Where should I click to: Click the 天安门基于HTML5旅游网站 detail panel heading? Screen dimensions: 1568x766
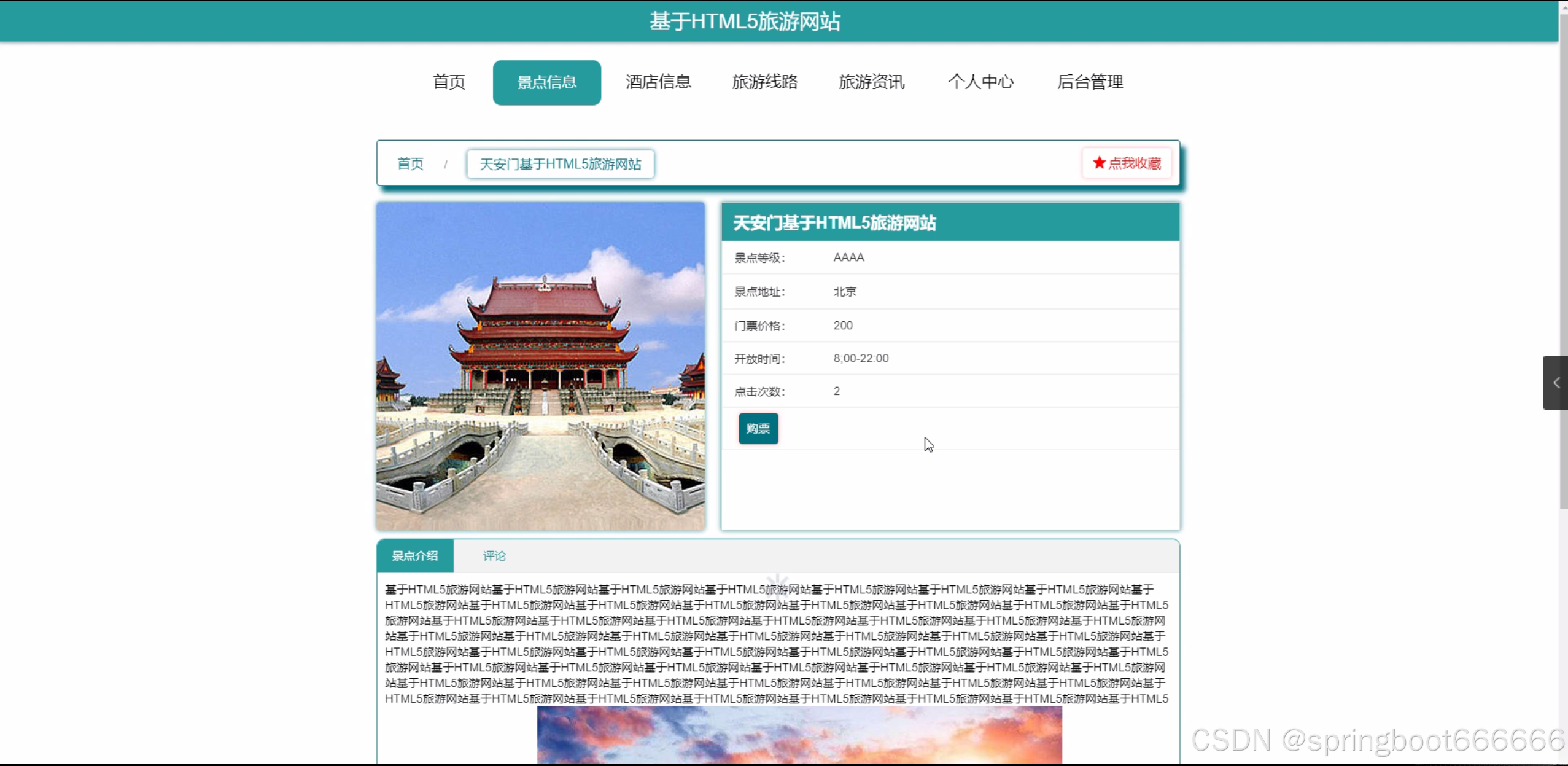pyautogui.click(x=834, y=223)
